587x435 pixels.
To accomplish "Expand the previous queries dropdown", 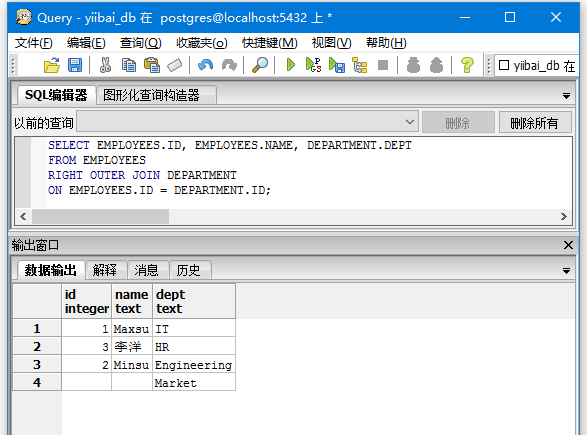I will (410, 122).
